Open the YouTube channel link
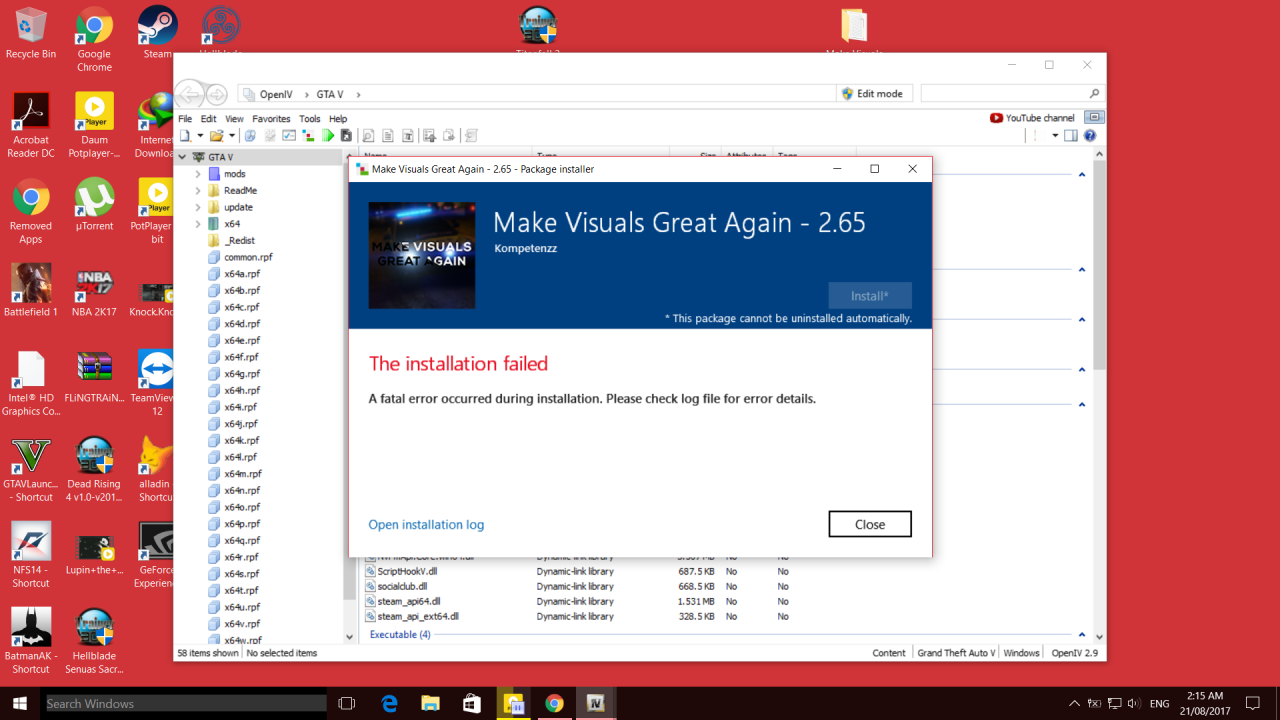The width and height of the screenshot is (1280, 720). [1032, 118]
